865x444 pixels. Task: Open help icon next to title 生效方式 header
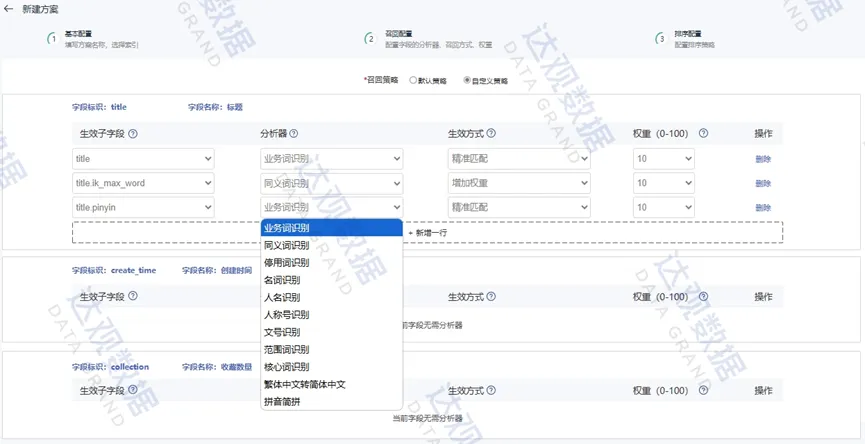[491, 133]
